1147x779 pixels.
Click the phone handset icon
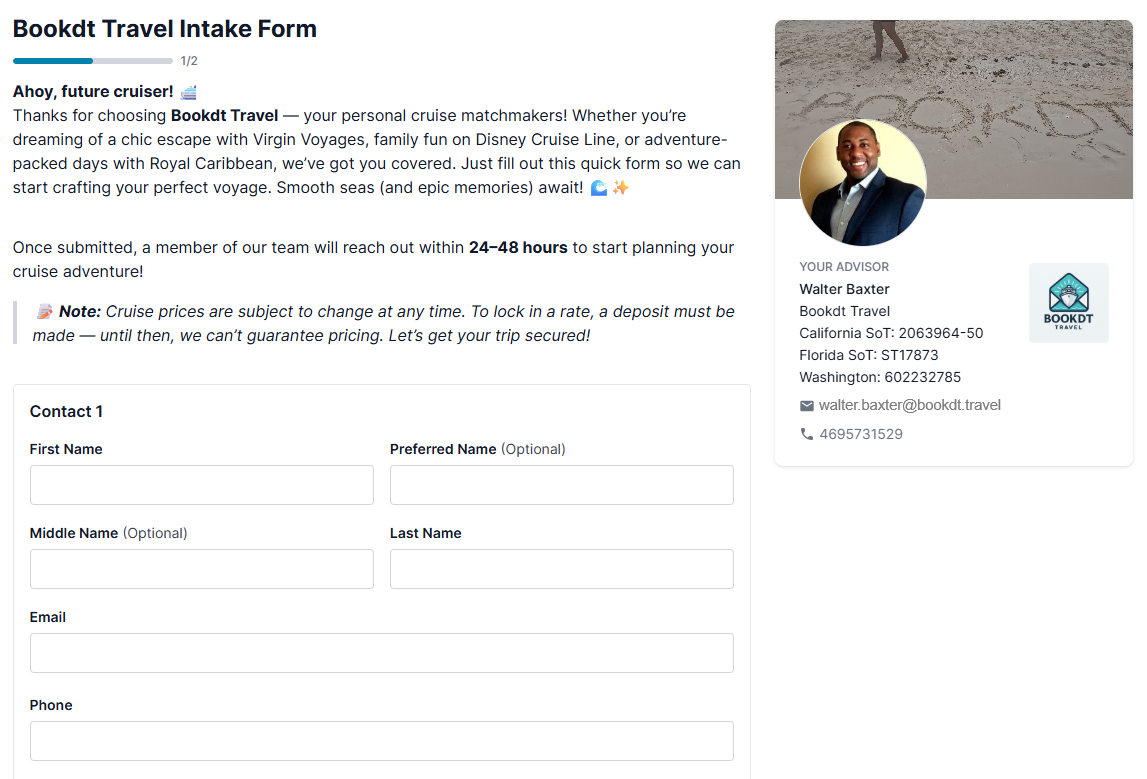(x=806, y=434)
